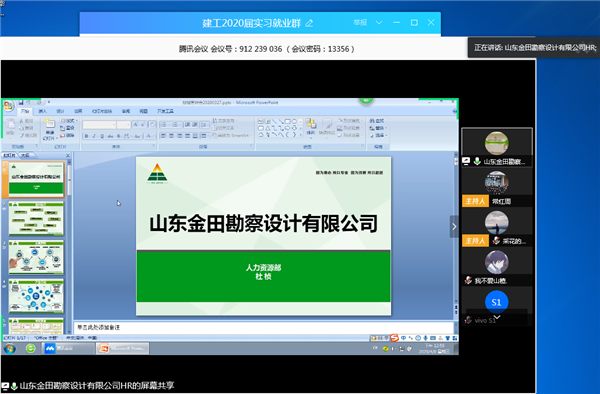Switch to the 插入 ribbon tab
This screenshot has height=394, width=600.
click(42, 111)
